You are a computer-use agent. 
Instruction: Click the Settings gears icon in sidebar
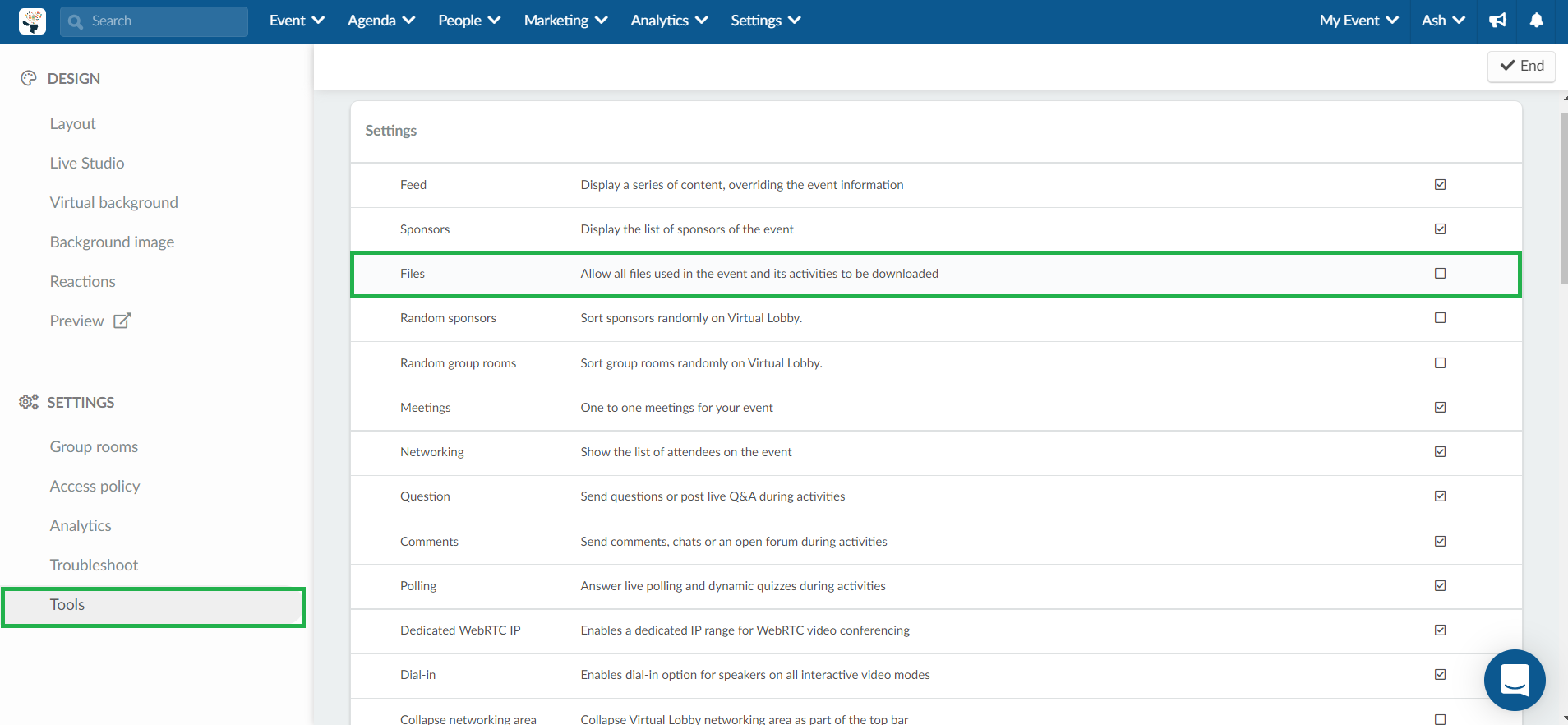(x=29, y=402)
